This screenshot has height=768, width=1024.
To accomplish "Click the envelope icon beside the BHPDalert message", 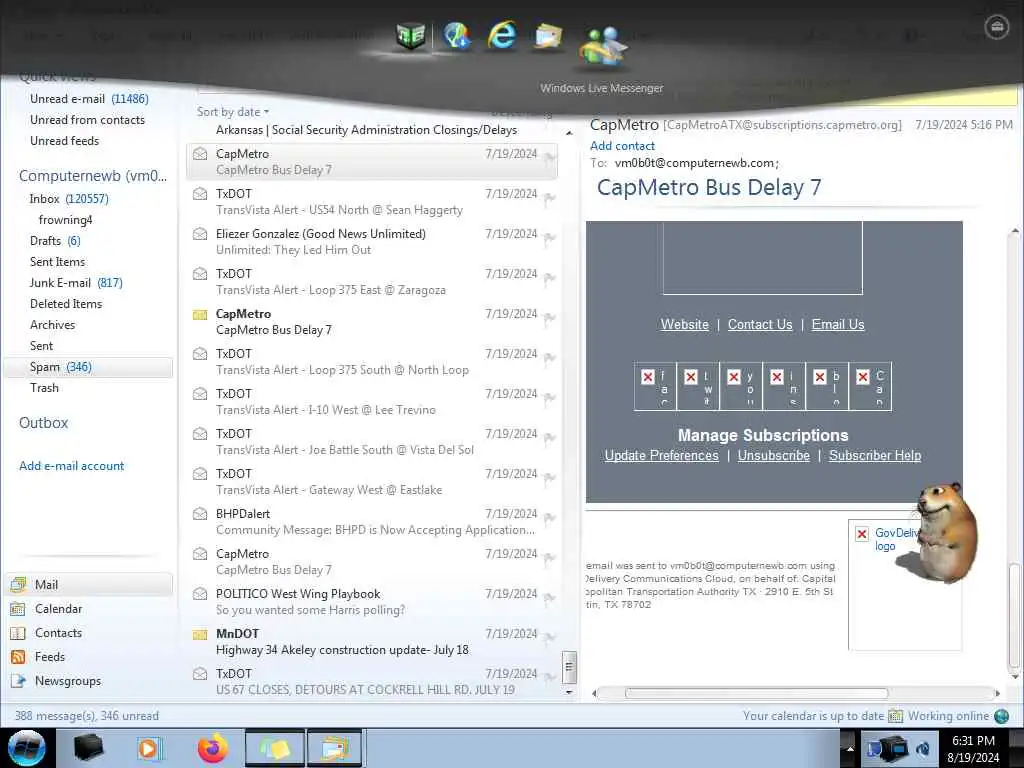I will click(x=200, y=514).
